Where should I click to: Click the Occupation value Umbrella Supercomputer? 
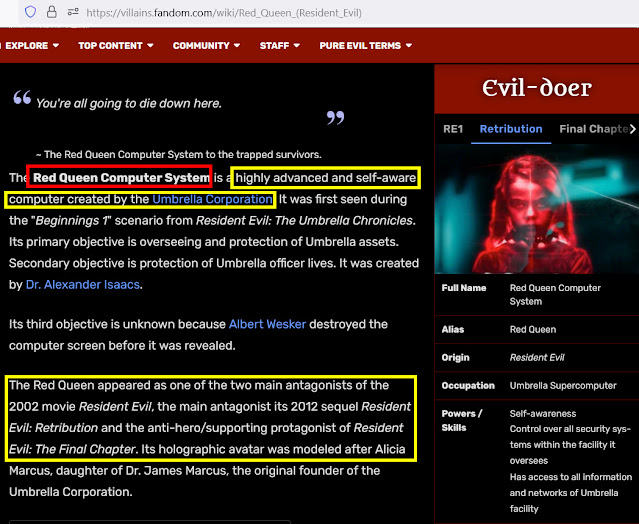coord(563,385)
